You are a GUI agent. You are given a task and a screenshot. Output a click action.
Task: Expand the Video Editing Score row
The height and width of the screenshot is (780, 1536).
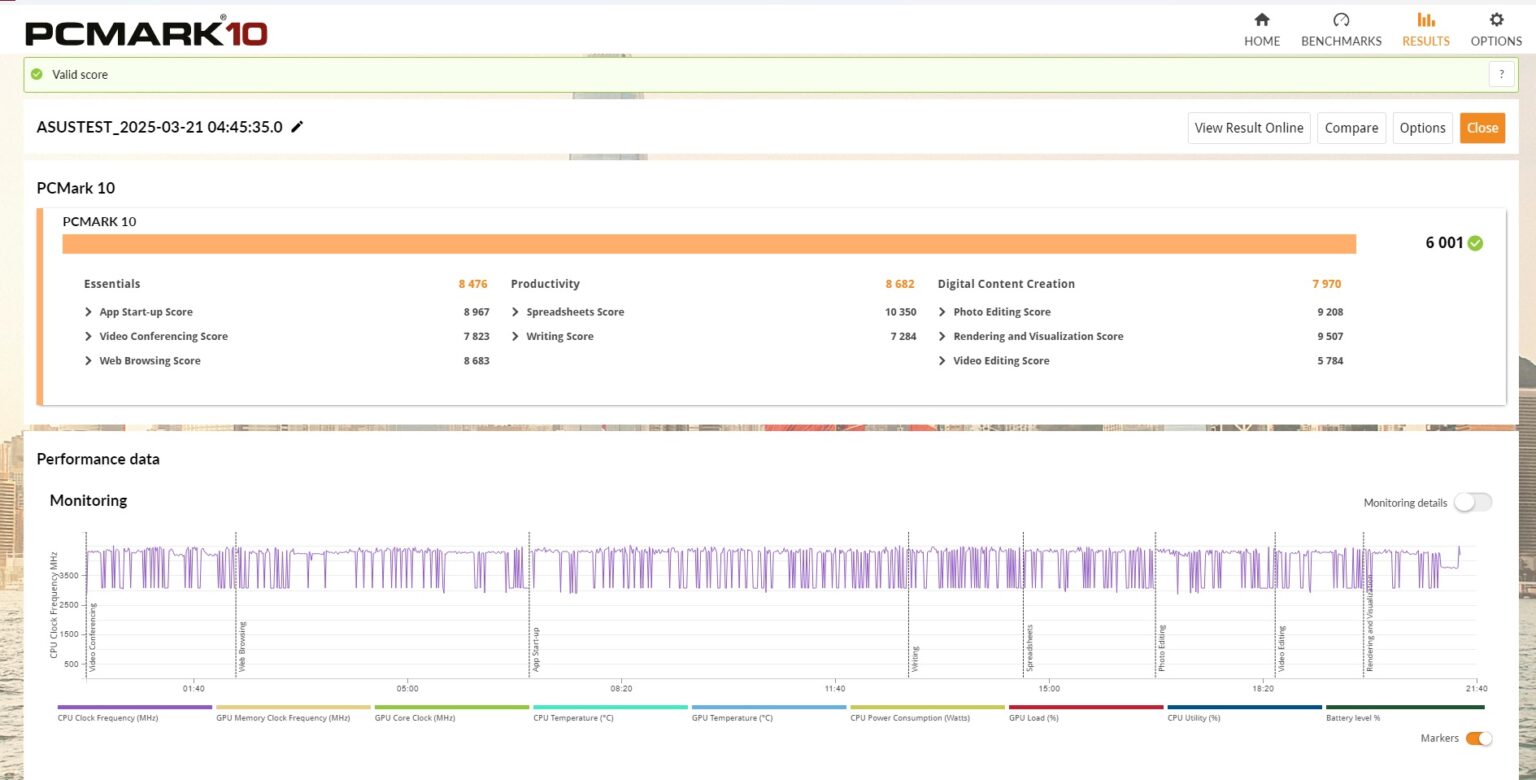[x=943, y=361]
